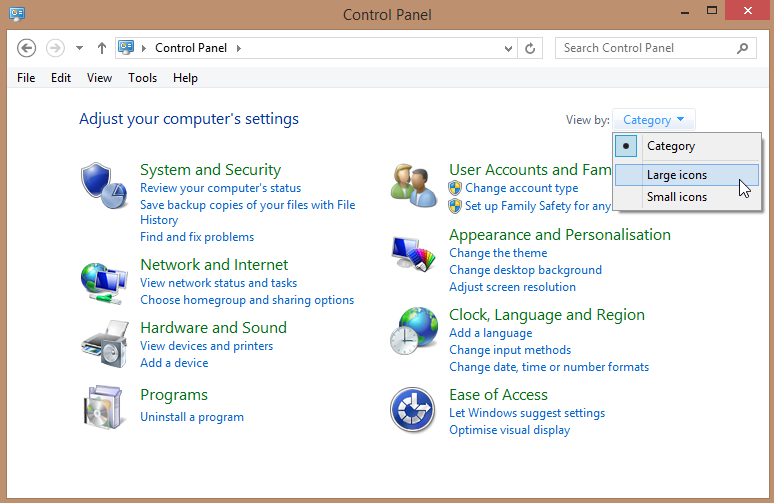Click View network status and tasks
Image resolution: width=774 pixels, height=503 pixels.
pos(219,283)
